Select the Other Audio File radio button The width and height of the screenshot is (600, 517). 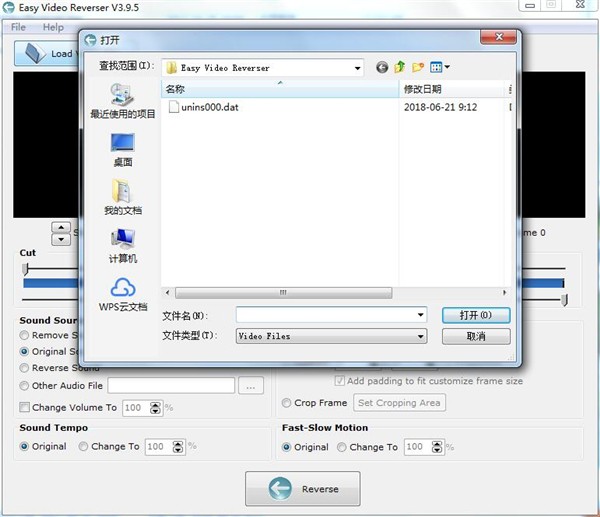tap(24, 386)
